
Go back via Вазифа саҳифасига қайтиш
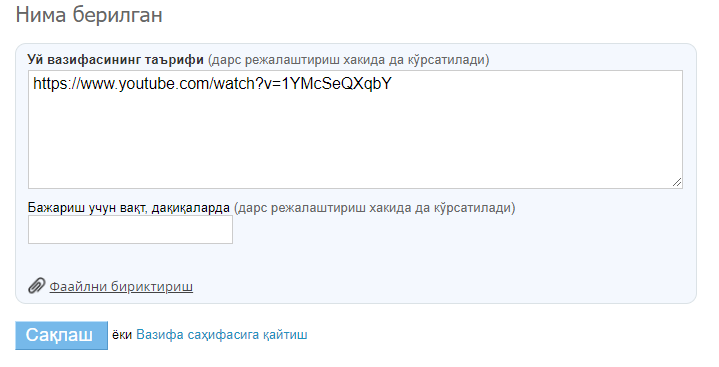tap(222, 335)
